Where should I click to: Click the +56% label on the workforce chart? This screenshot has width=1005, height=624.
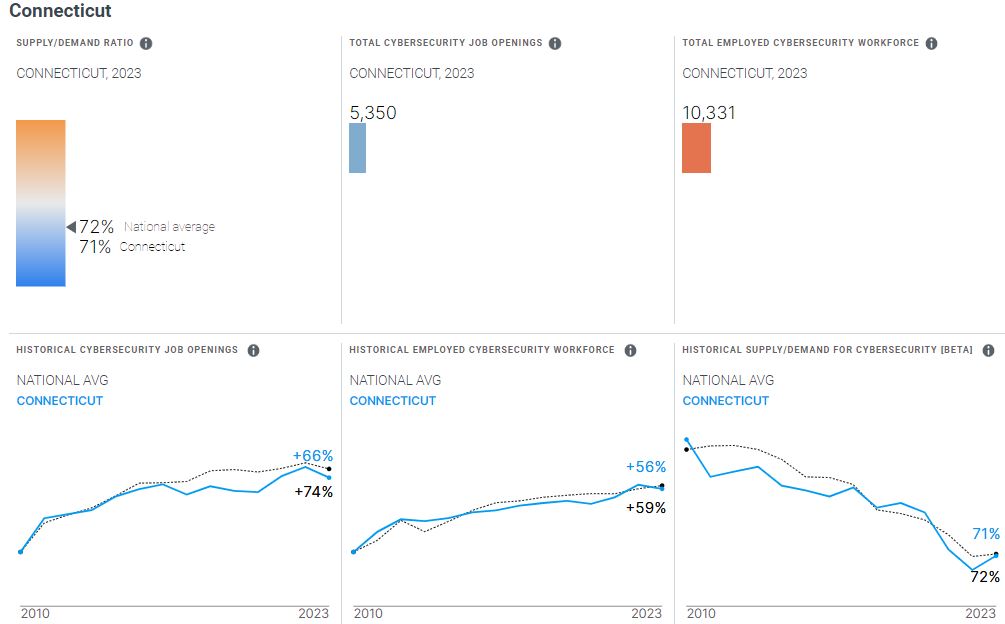tap(646, 467)
